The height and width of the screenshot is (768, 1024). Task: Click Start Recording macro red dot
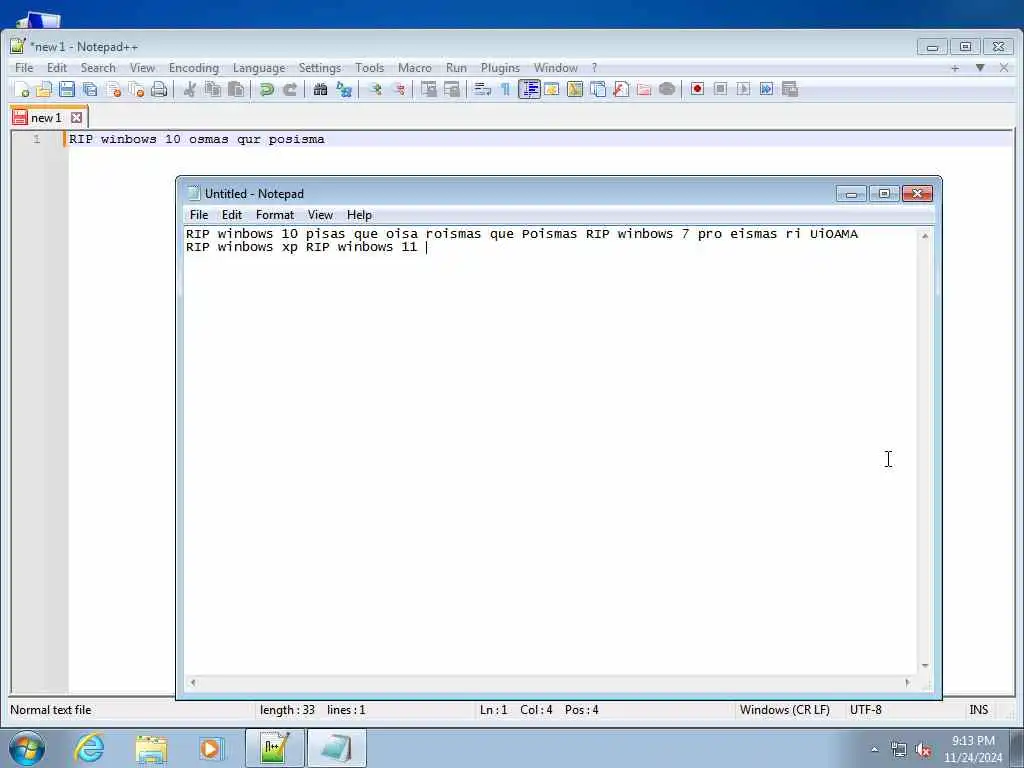(x=697, y=89)
